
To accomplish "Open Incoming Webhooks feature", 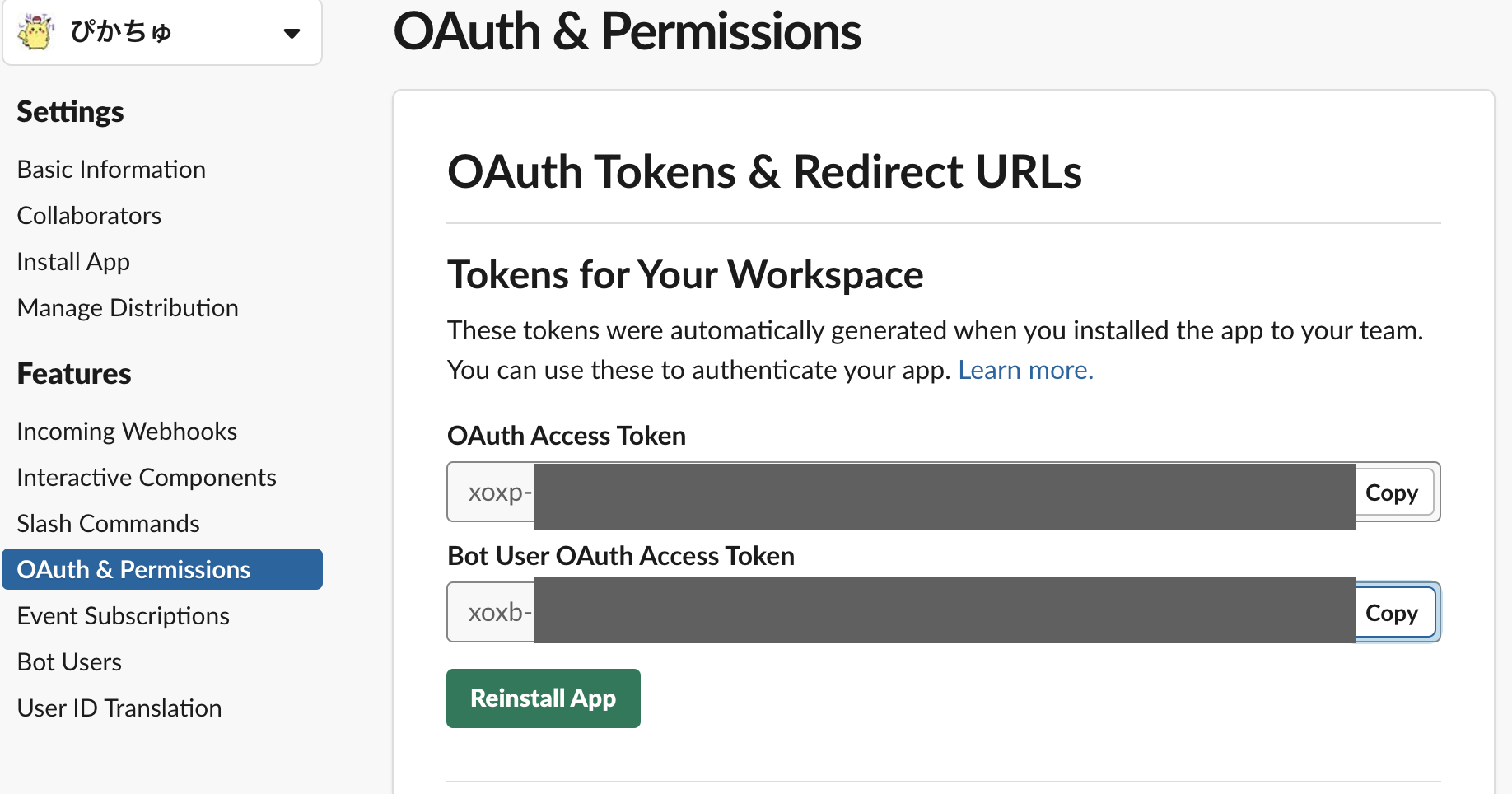I will 127,432.
